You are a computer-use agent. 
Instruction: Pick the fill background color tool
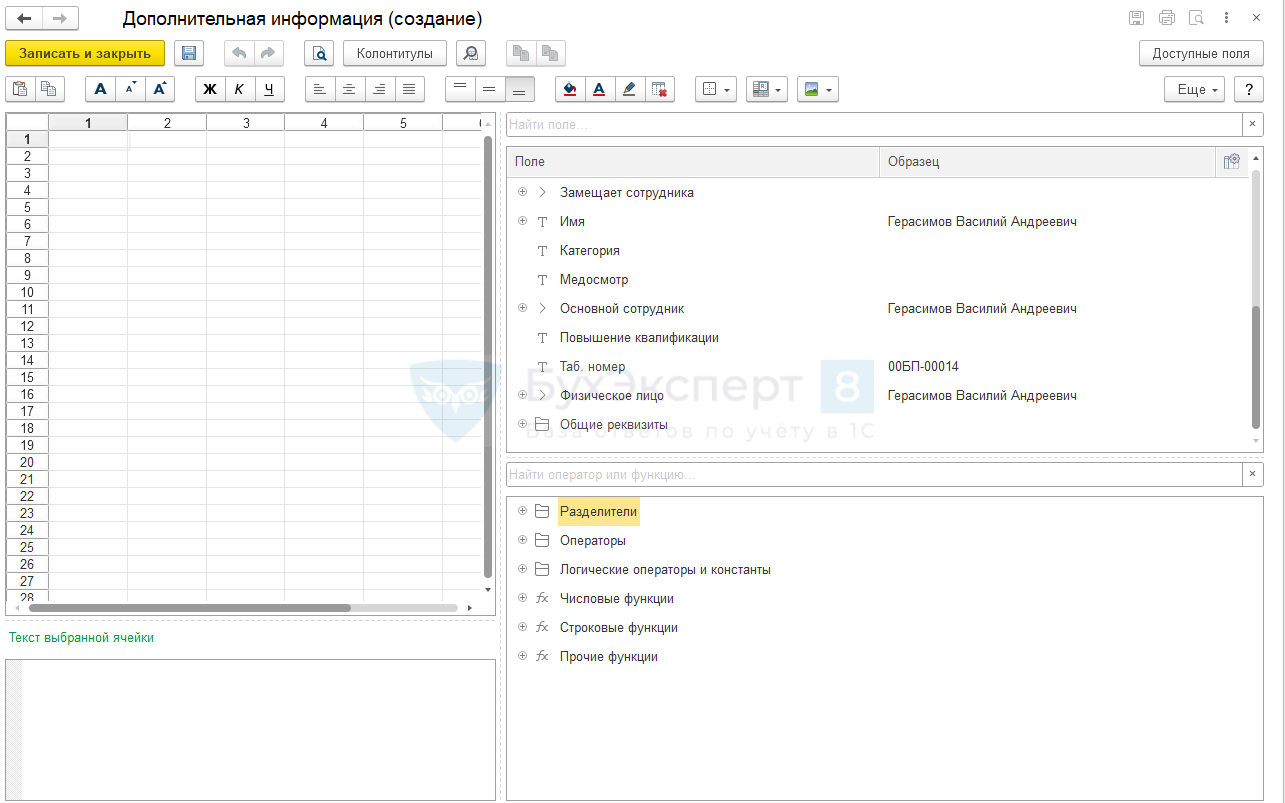[x=570, y=89]
